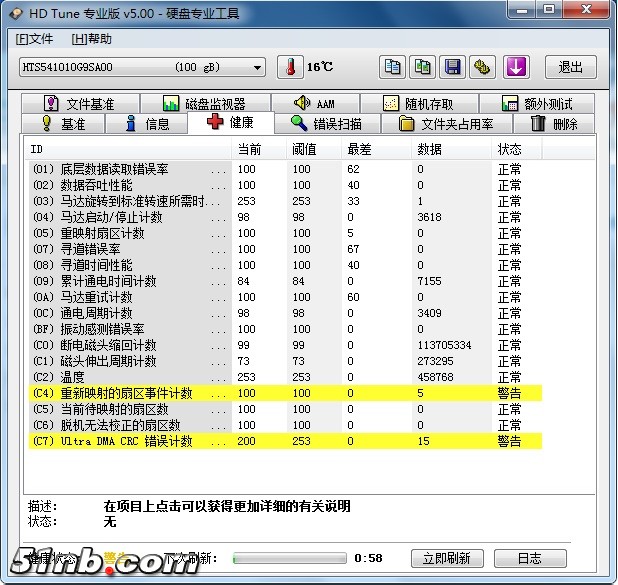Switch to the 磁盘监视器 tab
Image resolution: width=618 pixels, height=585 pixels.
203,104
